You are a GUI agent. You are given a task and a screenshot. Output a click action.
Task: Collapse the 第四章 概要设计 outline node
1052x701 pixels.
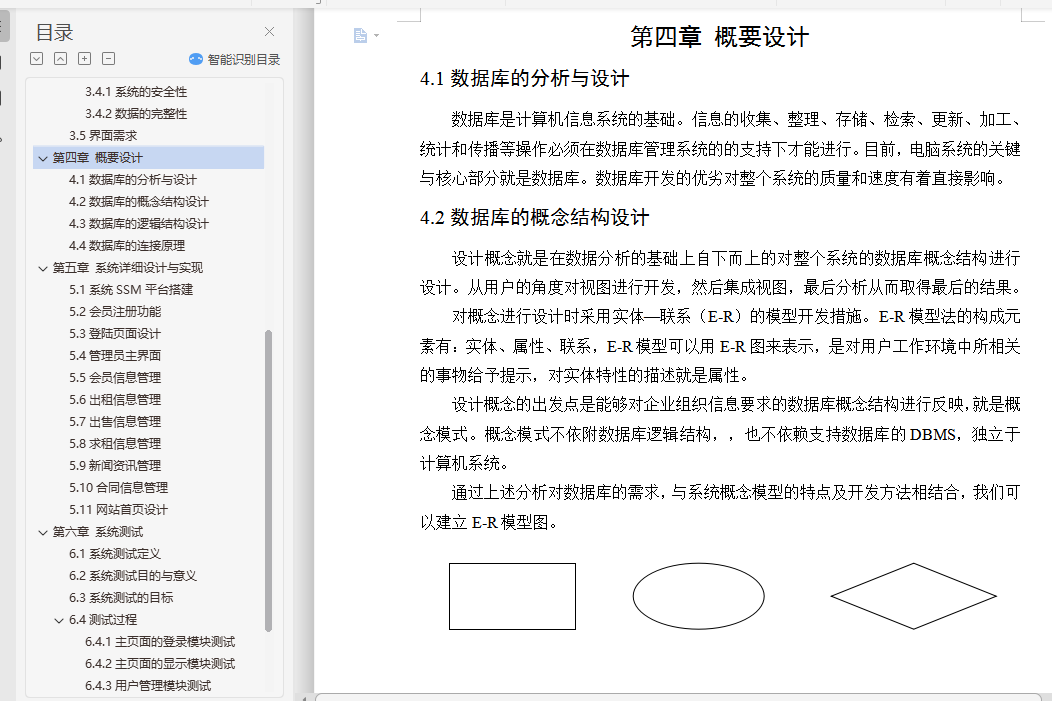point(43,158)
